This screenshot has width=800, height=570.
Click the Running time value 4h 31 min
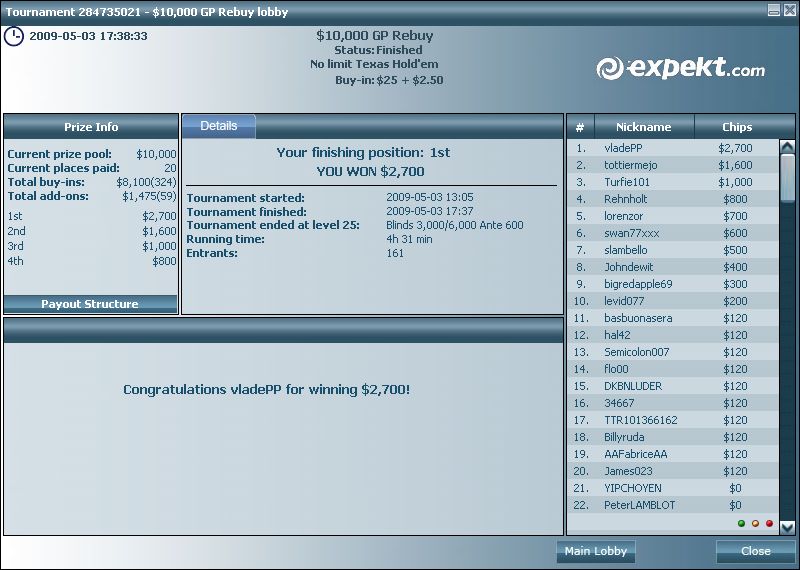tap(409, 239)
